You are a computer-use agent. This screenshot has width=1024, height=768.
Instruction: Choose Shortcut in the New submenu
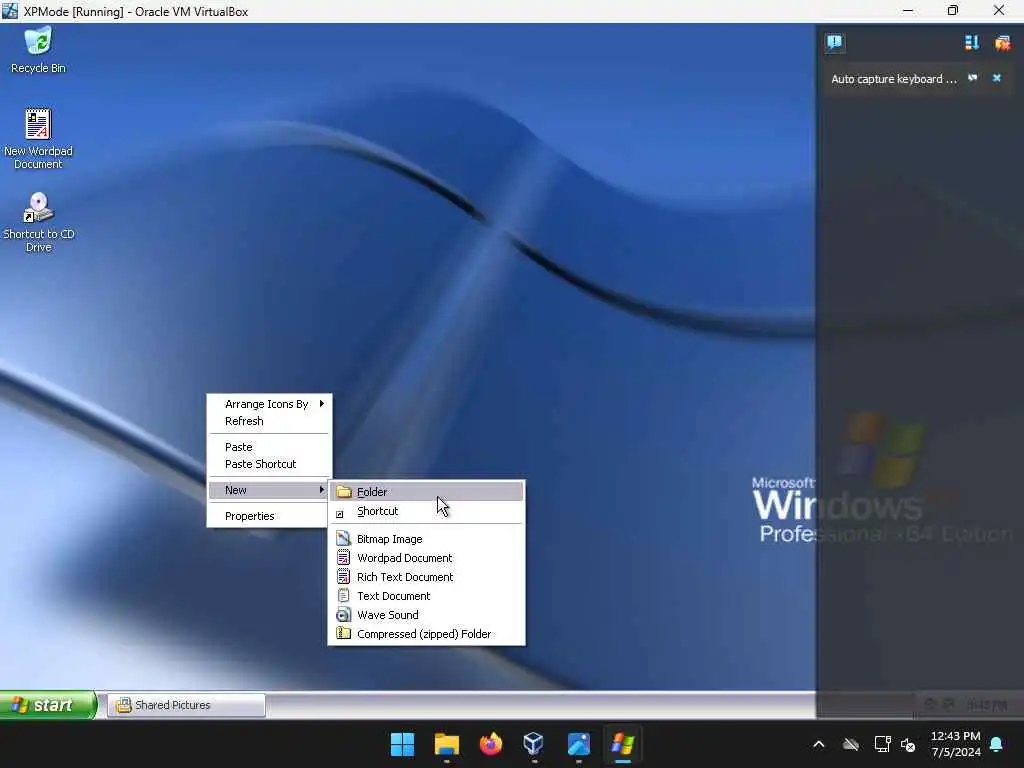(426, 511)
